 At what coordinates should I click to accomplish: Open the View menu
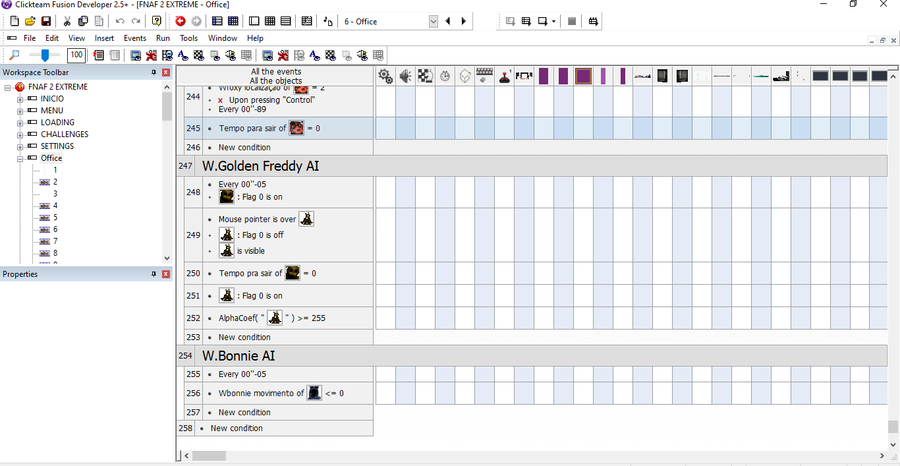76,38
